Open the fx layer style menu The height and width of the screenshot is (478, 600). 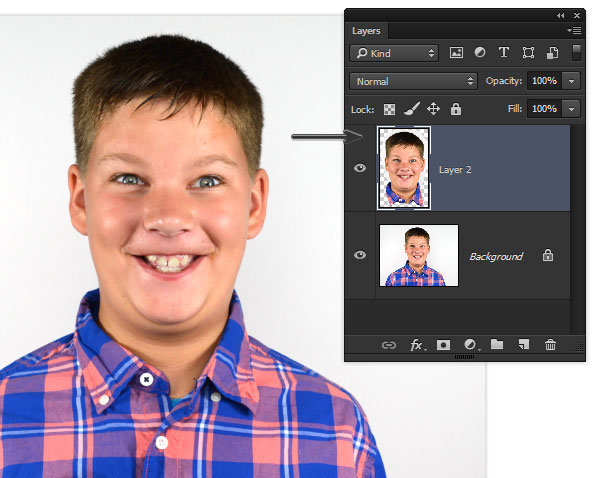point(417,345)
